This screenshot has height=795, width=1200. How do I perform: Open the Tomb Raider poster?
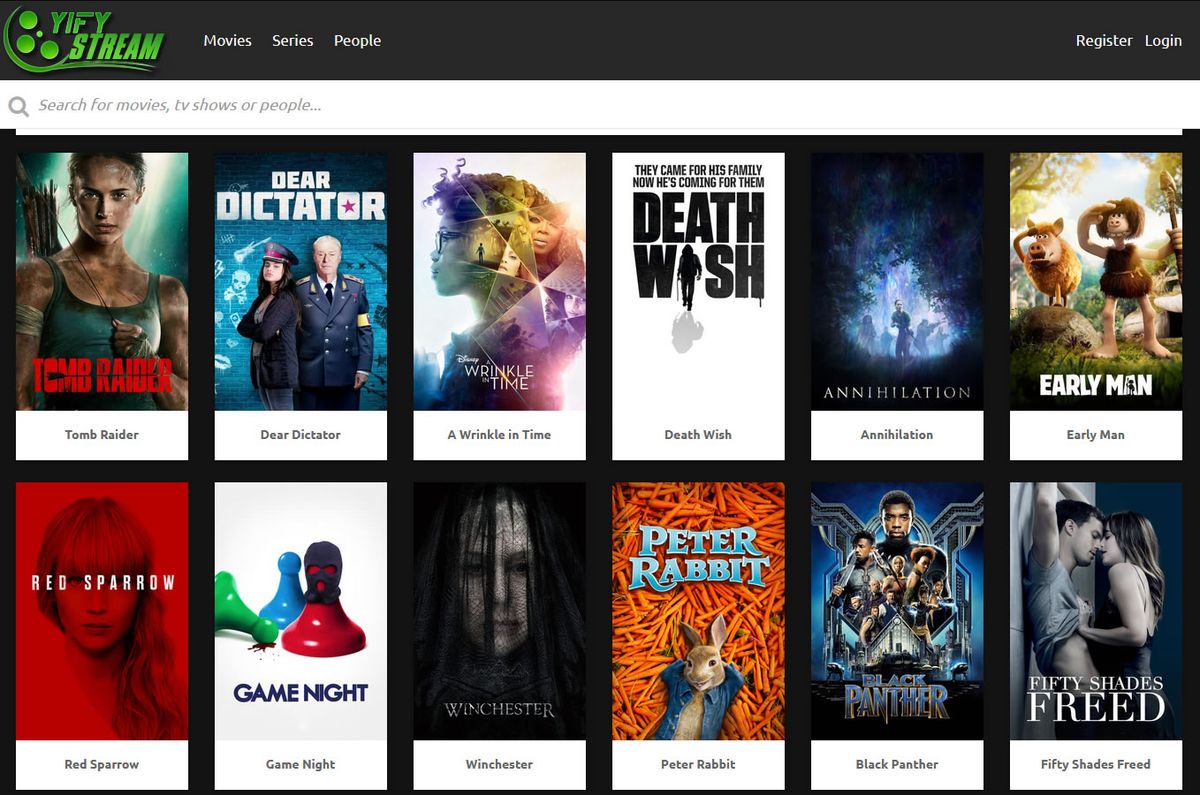click(x=102, y=281)
